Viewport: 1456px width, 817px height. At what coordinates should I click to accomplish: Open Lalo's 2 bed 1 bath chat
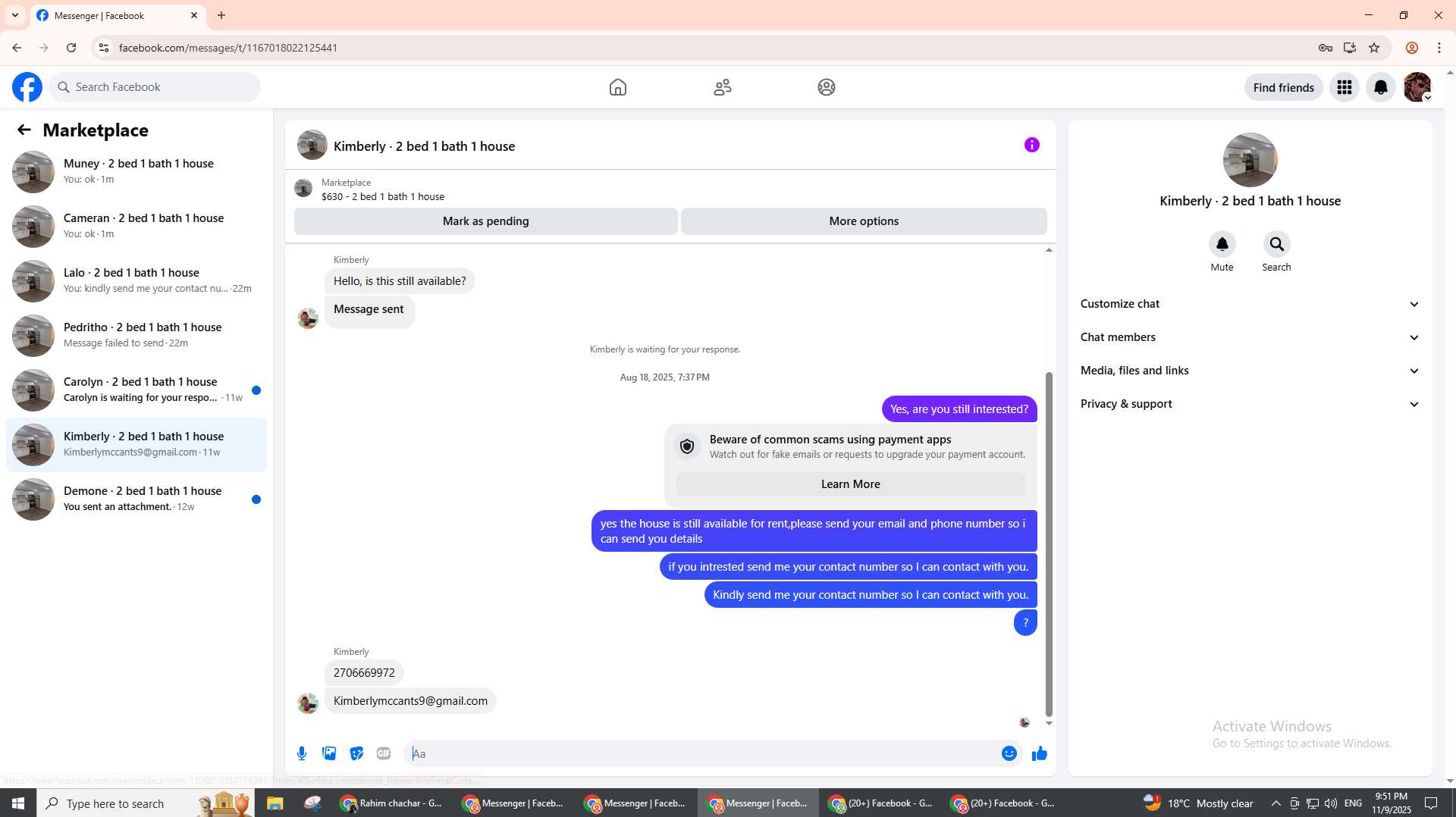(136, 281)
